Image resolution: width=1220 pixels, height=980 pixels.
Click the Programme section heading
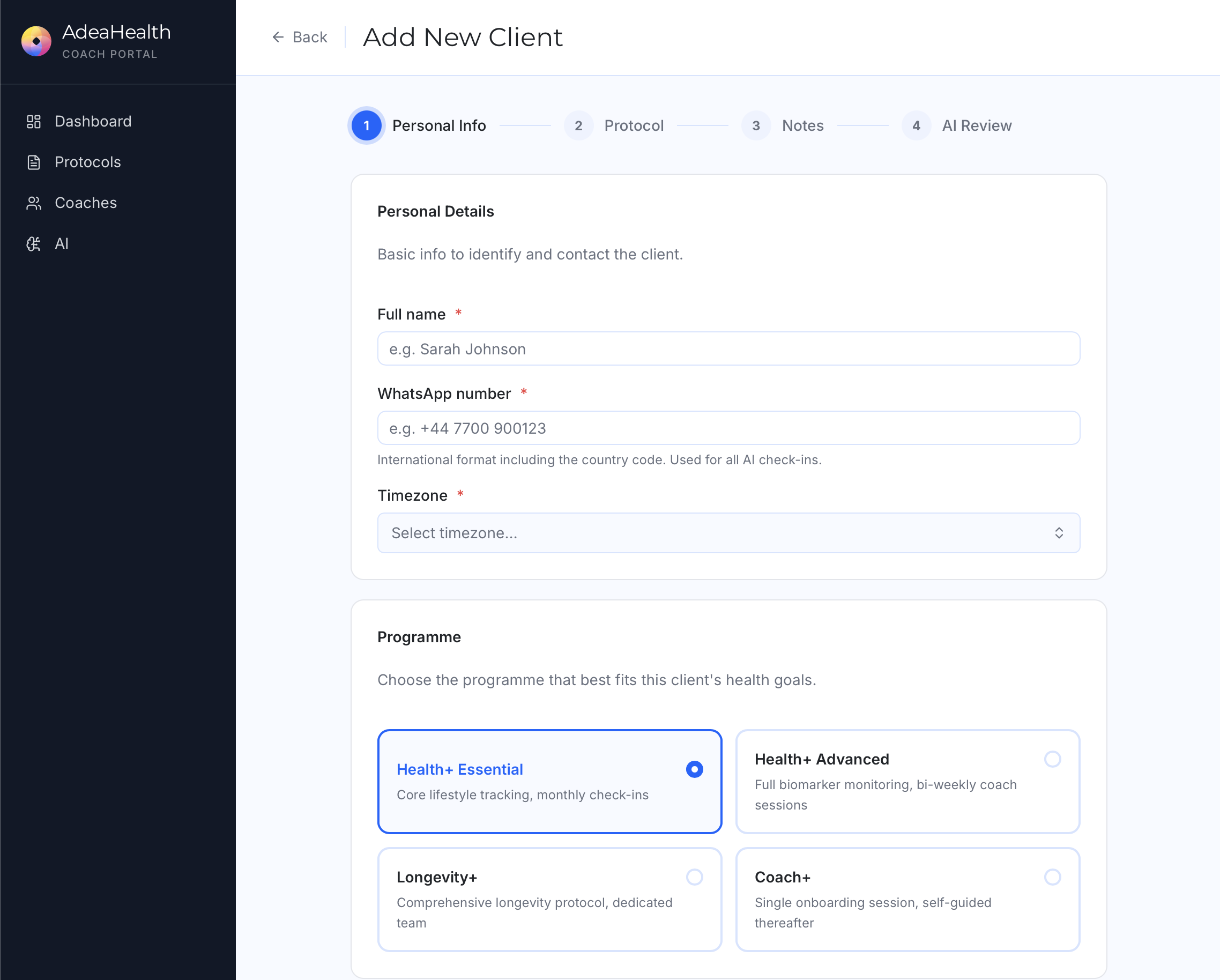[x=419, y=637]
